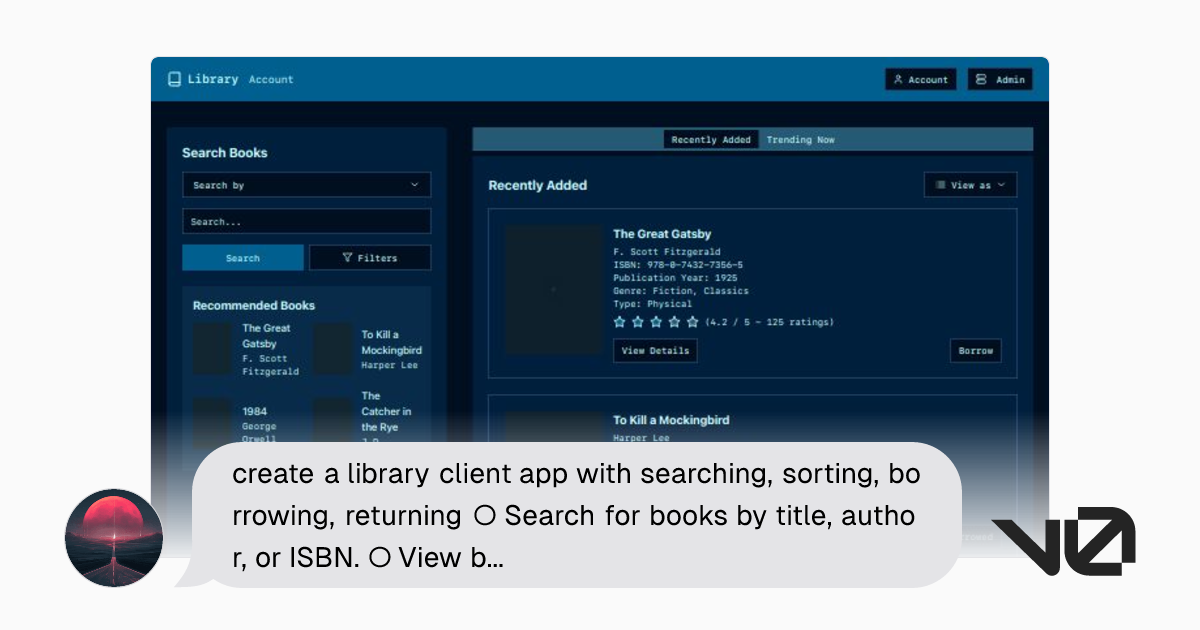The width and height of the screenshot is (1200, 630).
Task: Click View Details for The Great Gatsby
Action: pos(655,350)
